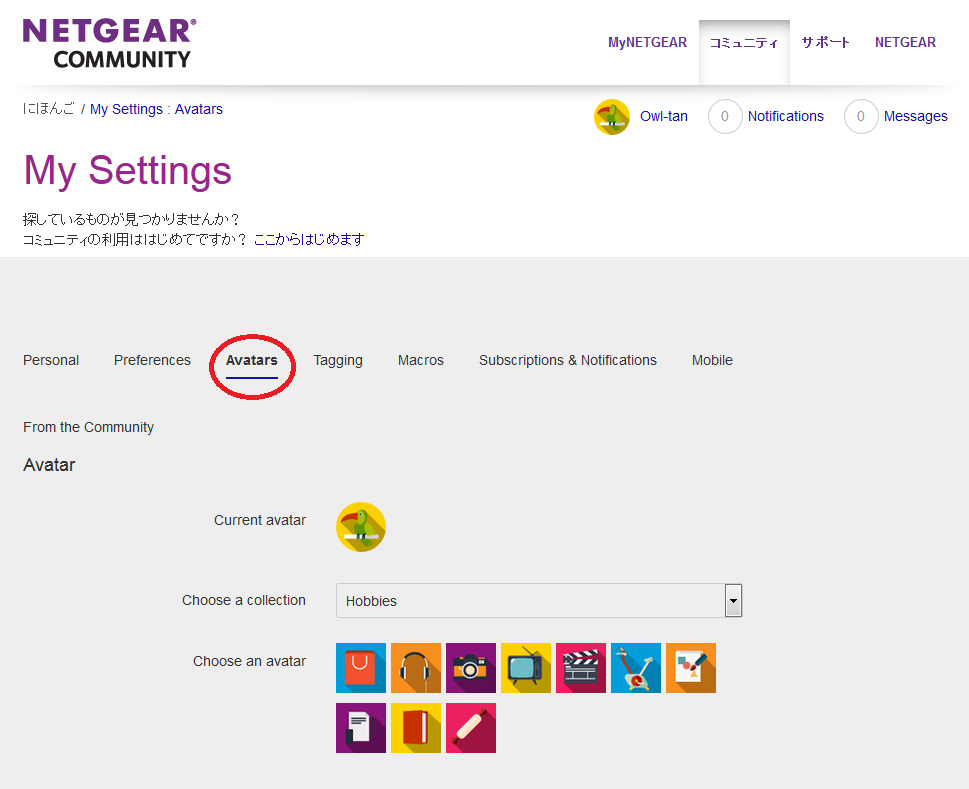Viewport: 969px width, 789px height.
Task: Choose the headphones avatar
Action: [416, 668]
